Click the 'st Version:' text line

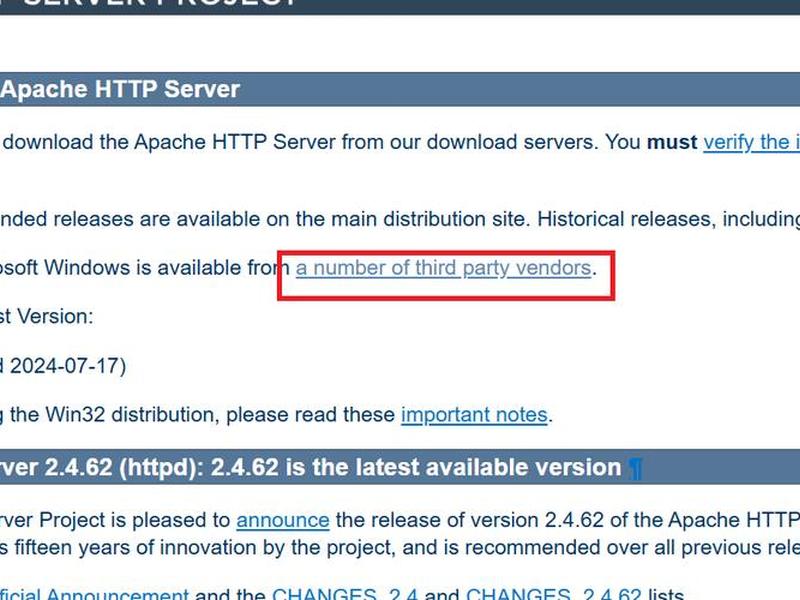click(x=46, y=317)
